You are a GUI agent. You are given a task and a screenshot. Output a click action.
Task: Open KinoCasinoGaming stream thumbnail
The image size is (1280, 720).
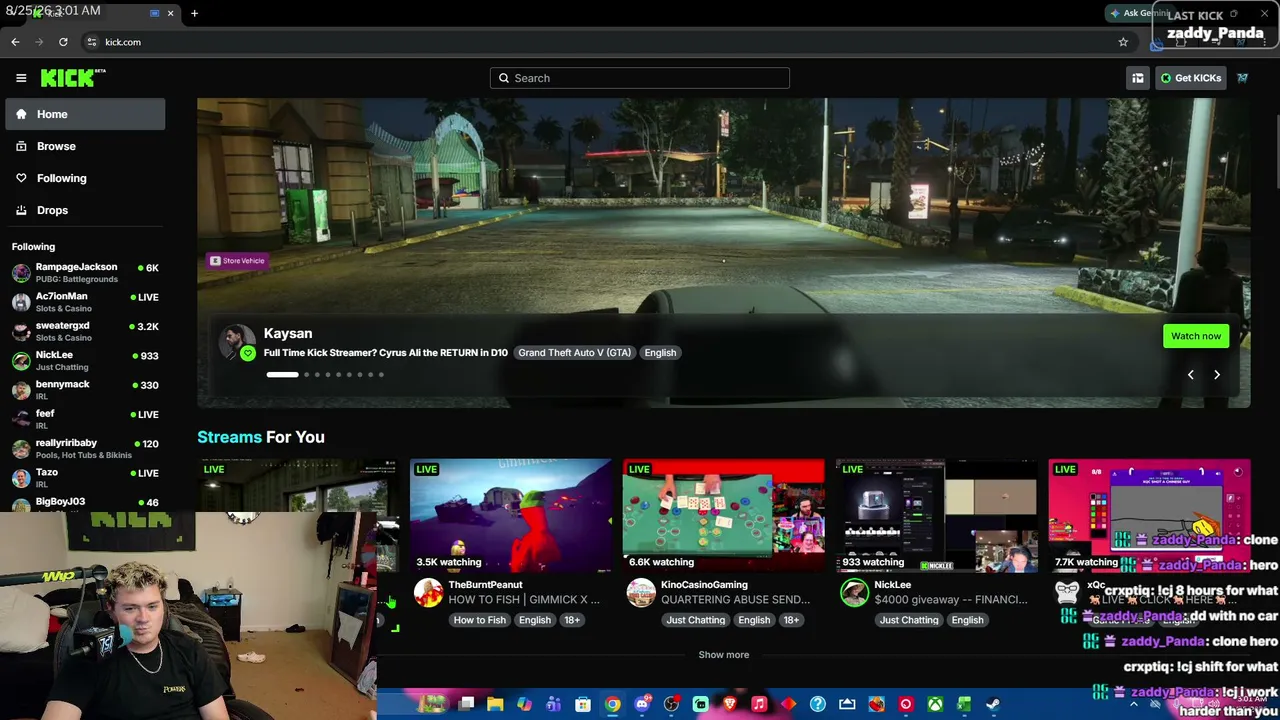click(724, 516)
